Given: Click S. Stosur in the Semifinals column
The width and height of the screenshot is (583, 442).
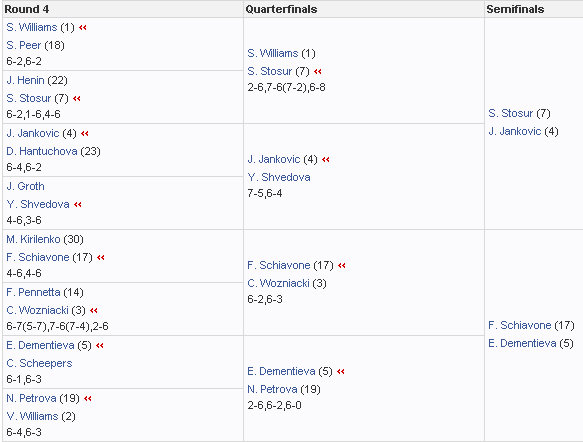Looking at the screenshot, I should click(x=510, y=113).
